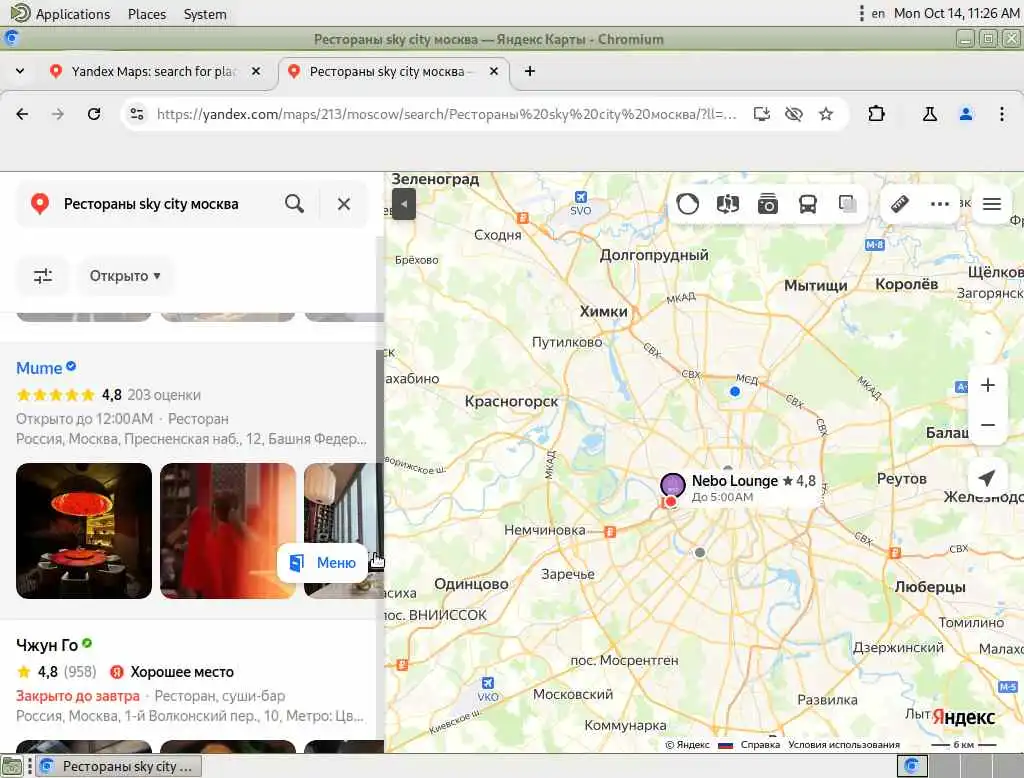Toggle public transport layer

pyautogui.click(x=807, y=204)
